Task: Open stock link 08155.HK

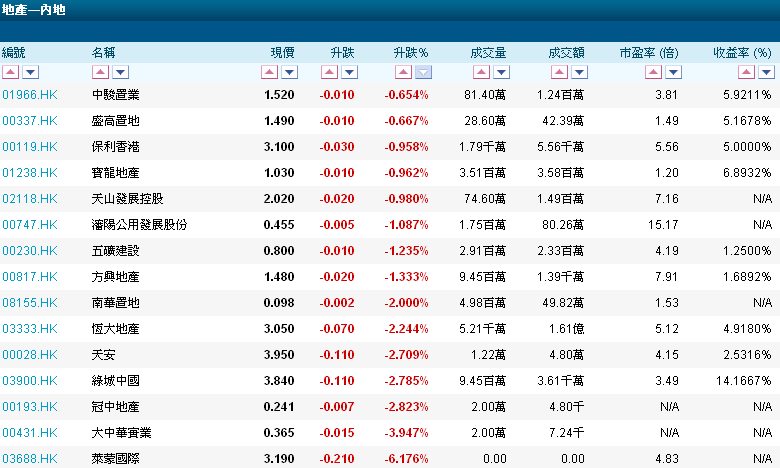Action: [x=30, y=302]
